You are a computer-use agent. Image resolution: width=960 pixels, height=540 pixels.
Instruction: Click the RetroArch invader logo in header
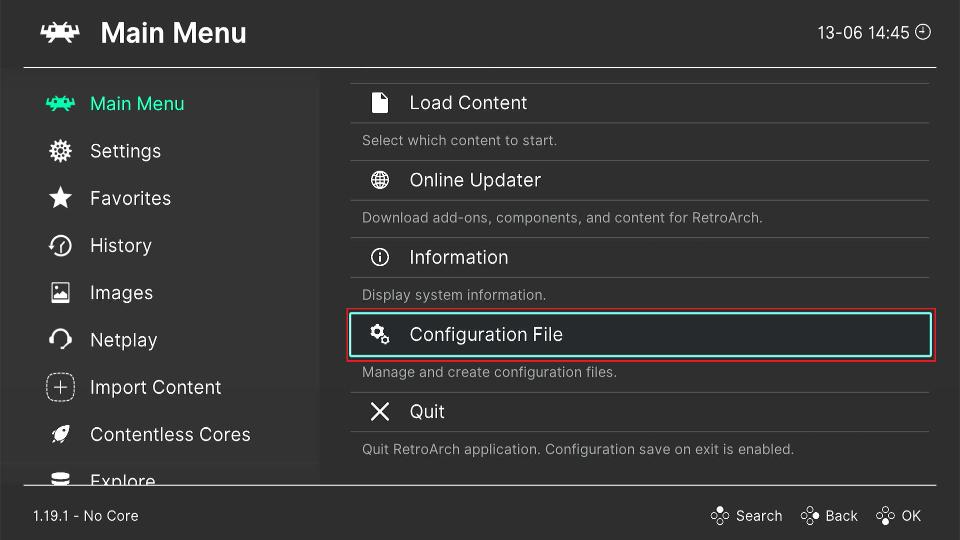coord(60,32)
